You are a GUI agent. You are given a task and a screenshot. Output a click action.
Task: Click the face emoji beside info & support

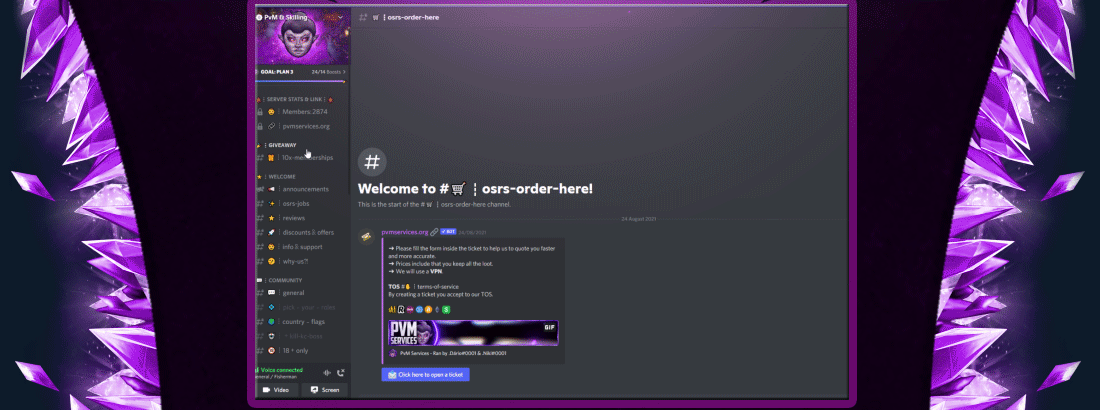[271, 247]
